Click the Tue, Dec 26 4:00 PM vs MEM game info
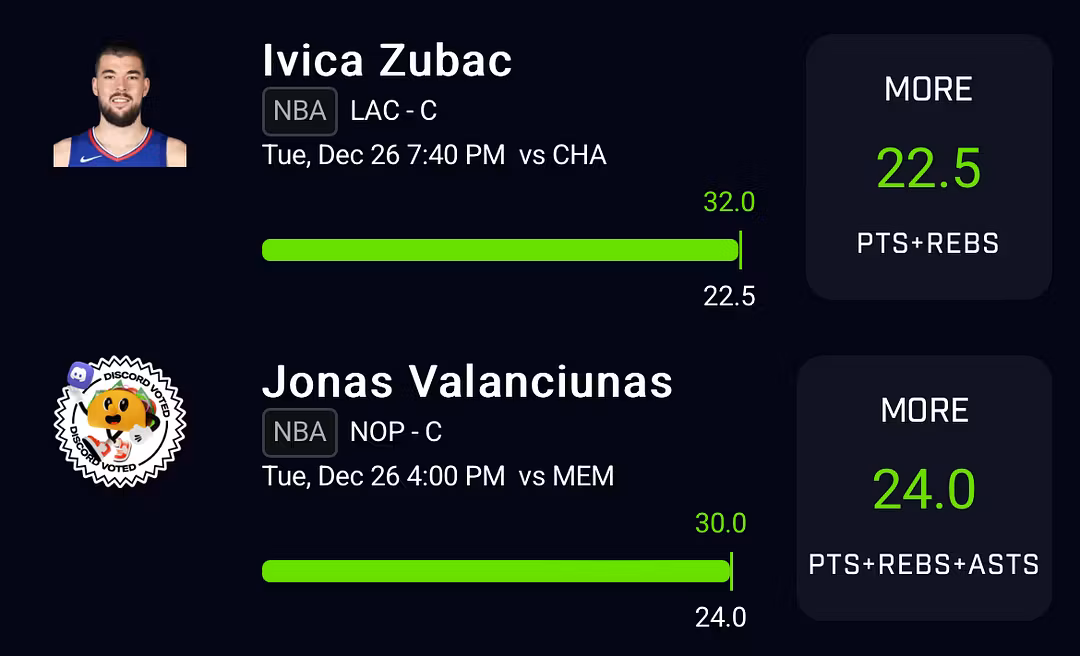 coord(437,476)
